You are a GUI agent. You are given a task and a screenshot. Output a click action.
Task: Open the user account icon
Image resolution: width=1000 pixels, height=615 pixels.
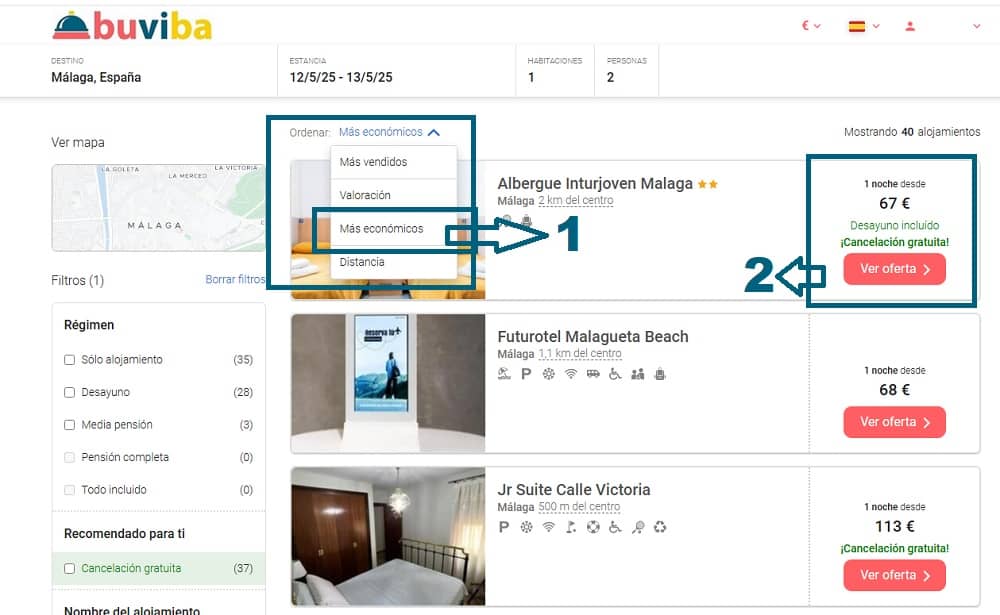(x=910, y=26)
